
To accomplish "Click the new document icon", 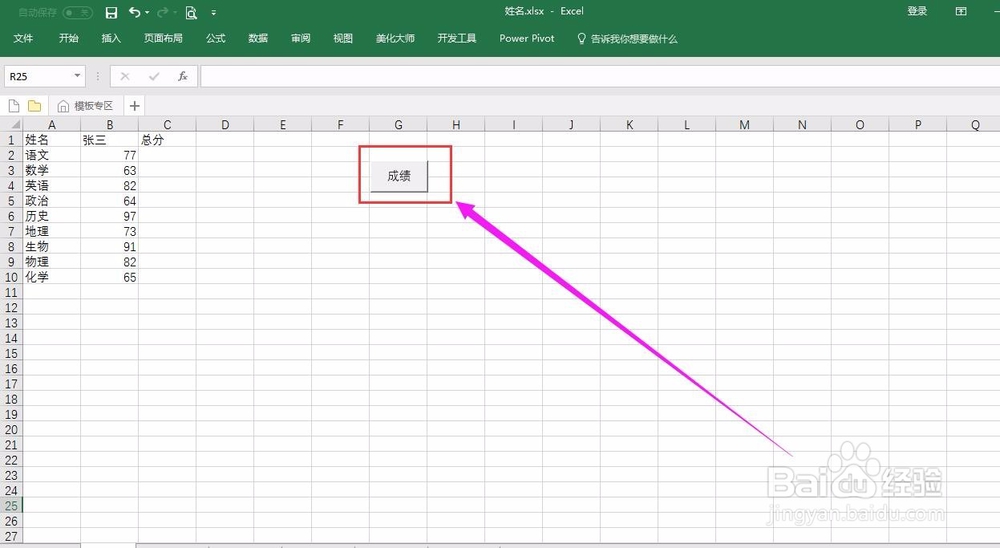I will pos(14,105).
